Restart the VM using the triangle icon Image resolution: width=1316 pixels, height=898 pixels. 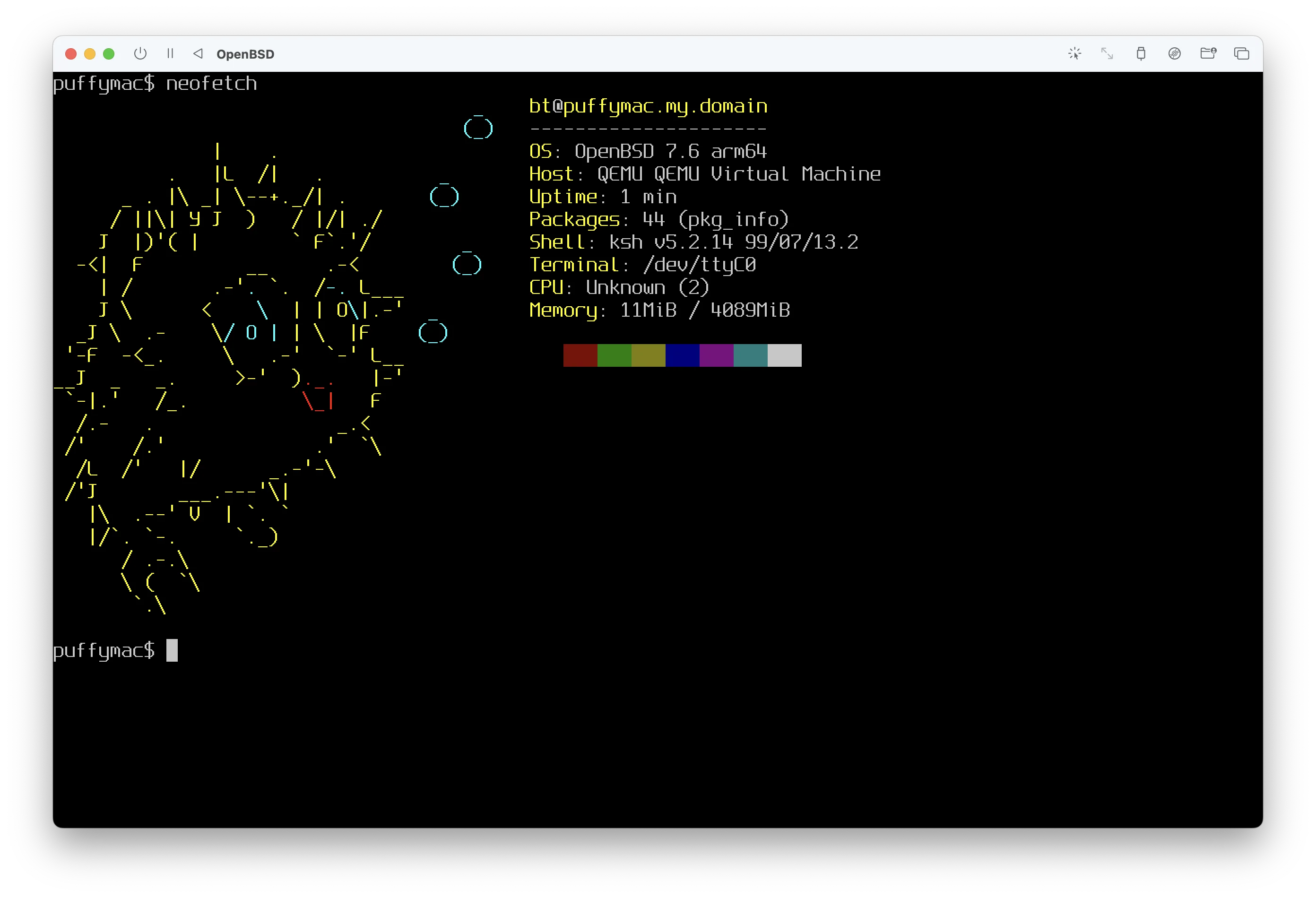(198, 54)
